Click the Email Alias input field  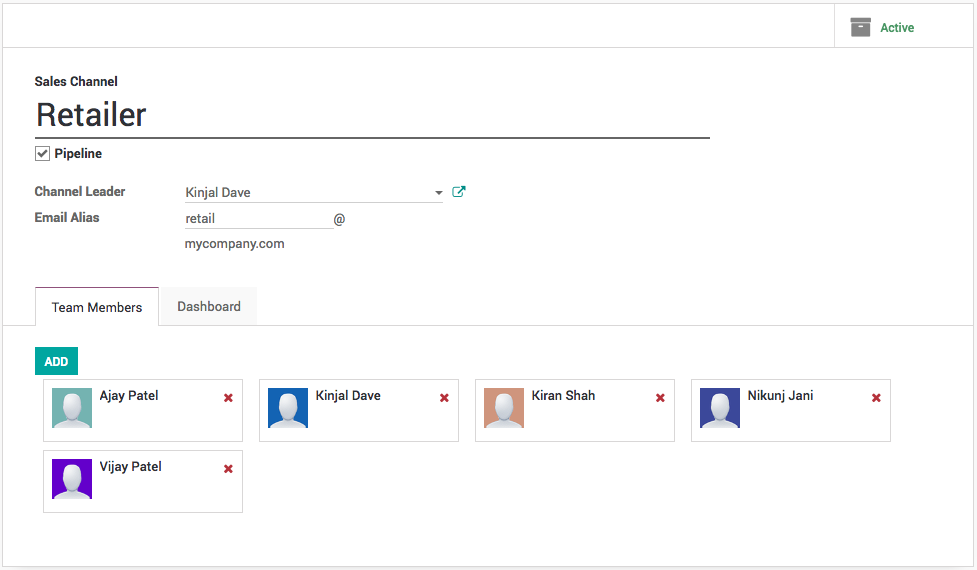coord(258,218)
